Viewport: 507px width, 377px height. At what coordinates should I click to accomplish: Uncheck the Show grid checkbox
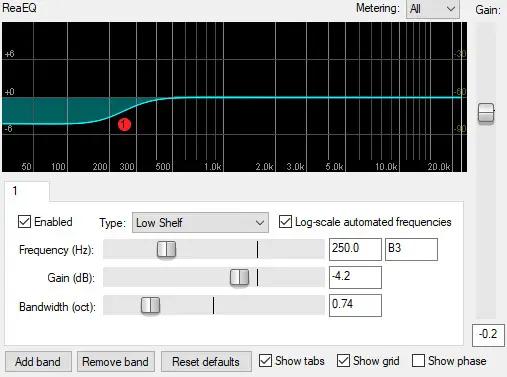click(343, 361)
